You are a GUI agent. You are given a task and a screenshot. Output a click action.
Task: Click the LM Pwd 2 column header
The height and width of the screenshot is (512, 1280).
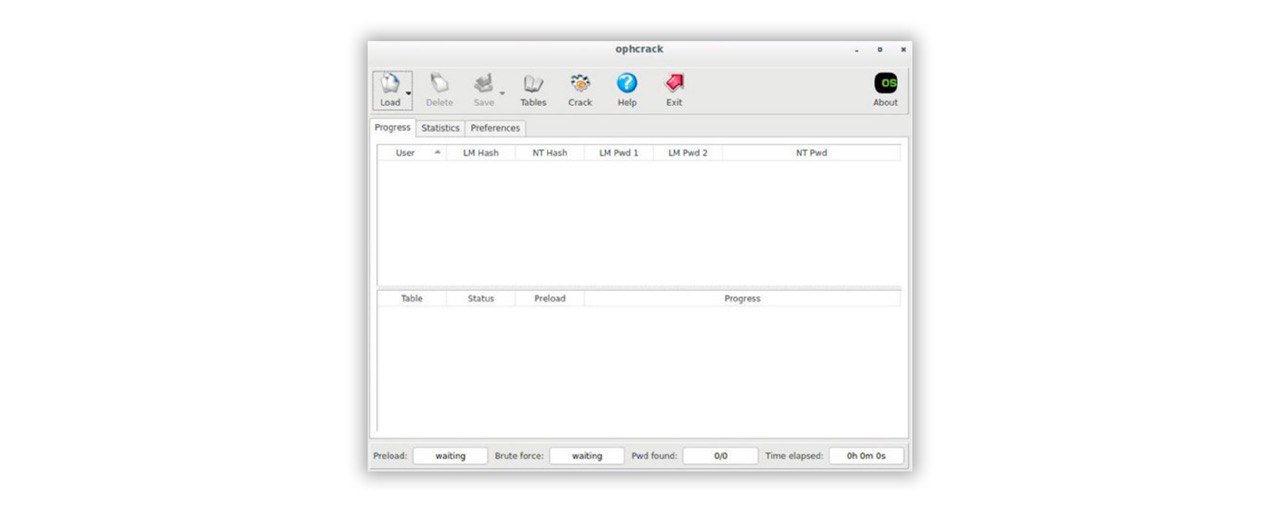click(687, 153)
